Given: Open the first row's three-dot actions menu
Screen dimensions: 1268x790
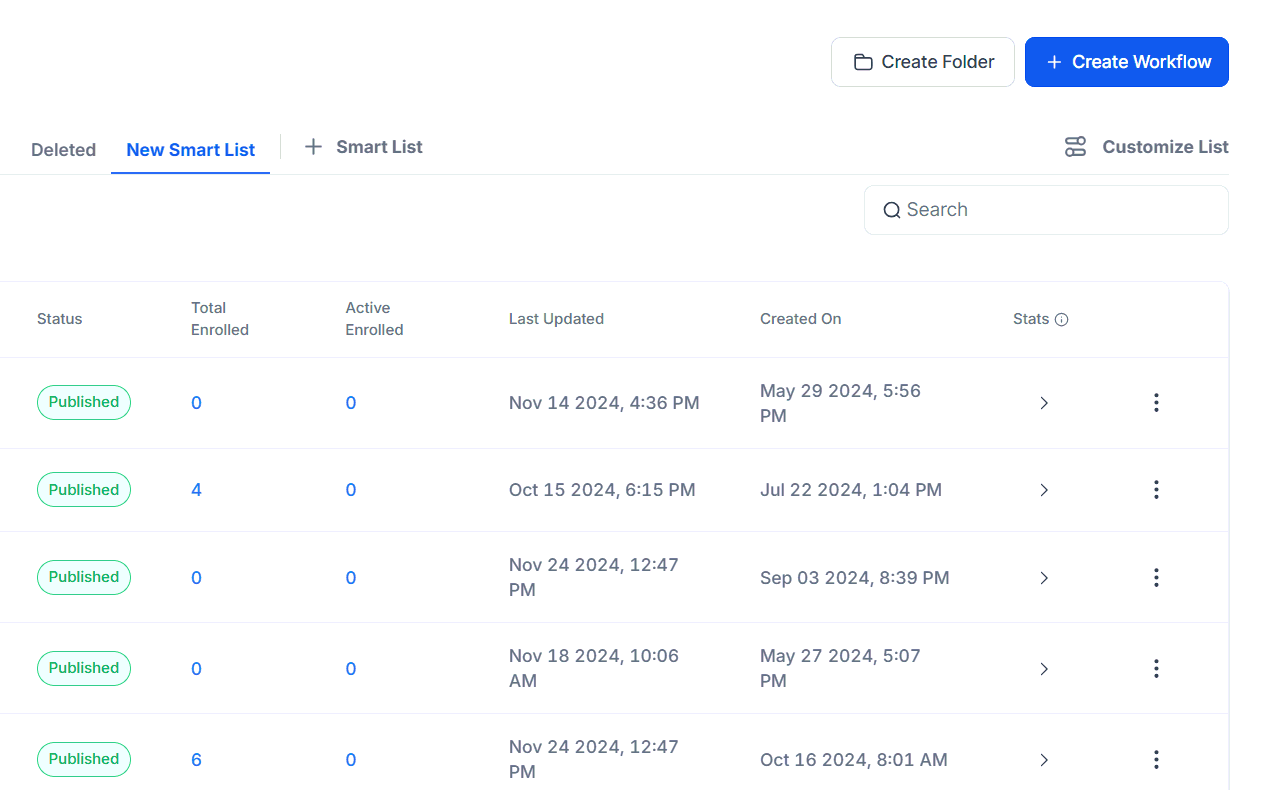Looking at the screenshot, I should pos(1156,402).
